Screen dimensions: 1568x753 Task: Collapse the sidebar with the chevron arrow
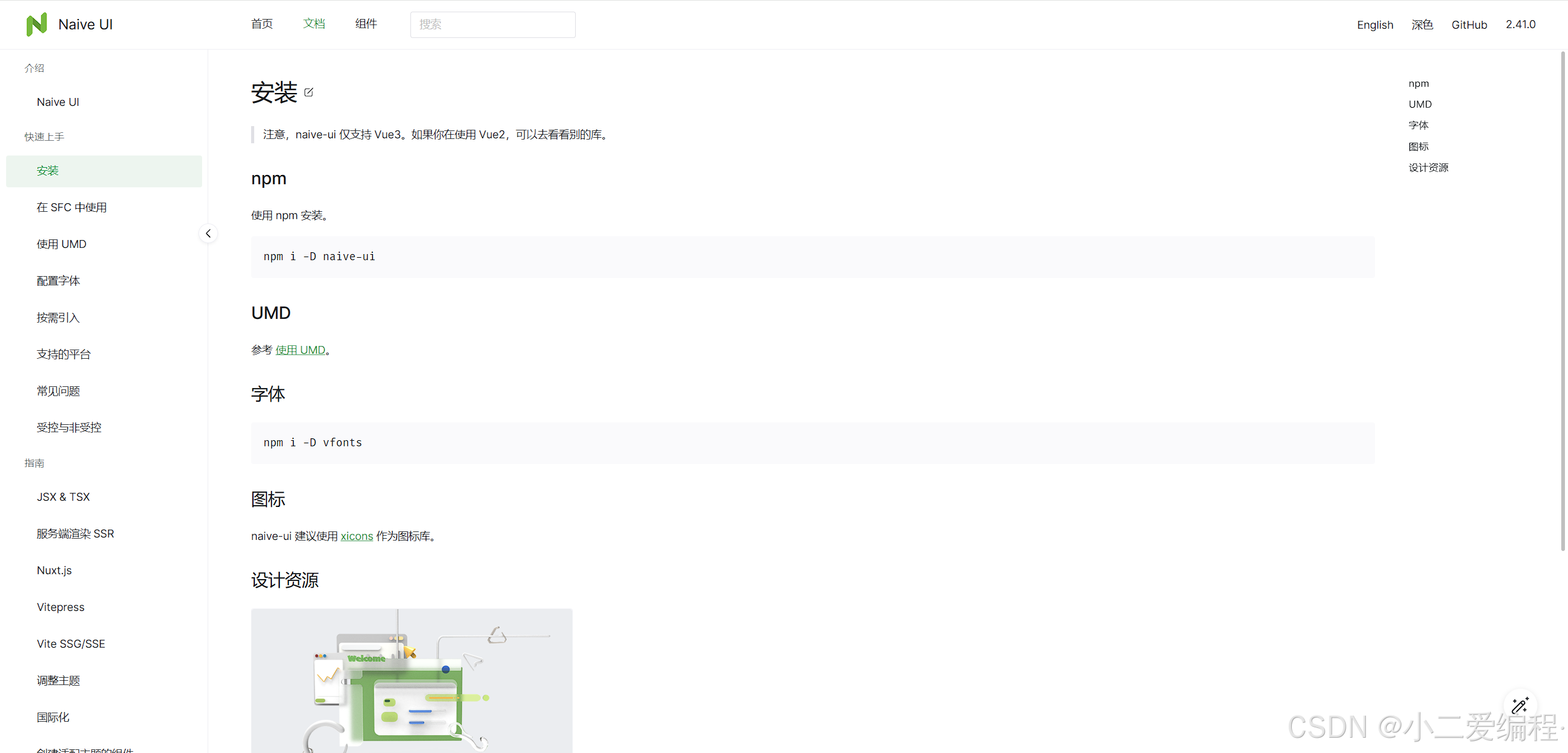tap(208, 234)
